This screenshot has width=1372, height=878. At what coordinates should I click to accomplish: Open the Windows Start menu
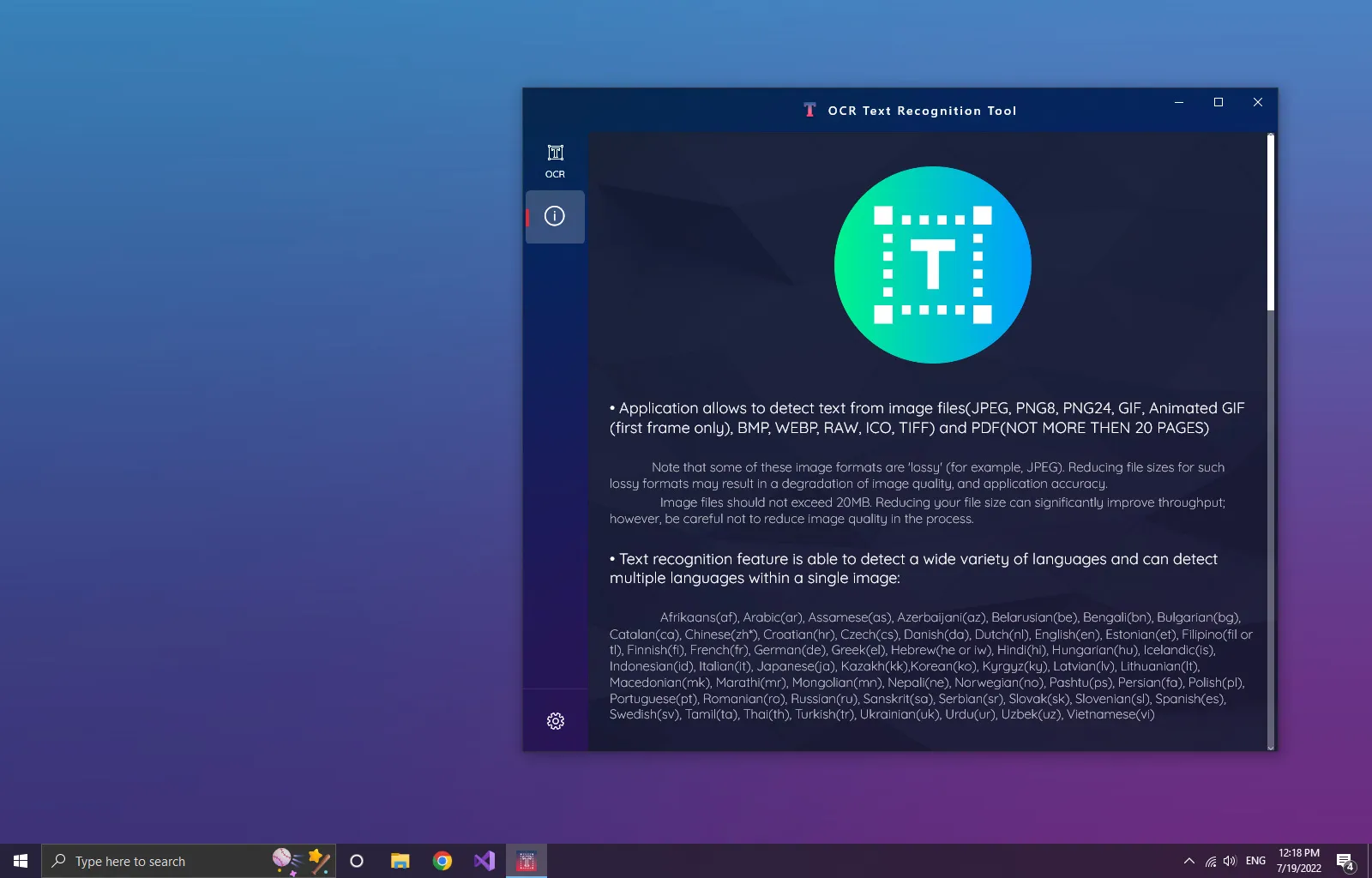point(21,861)
